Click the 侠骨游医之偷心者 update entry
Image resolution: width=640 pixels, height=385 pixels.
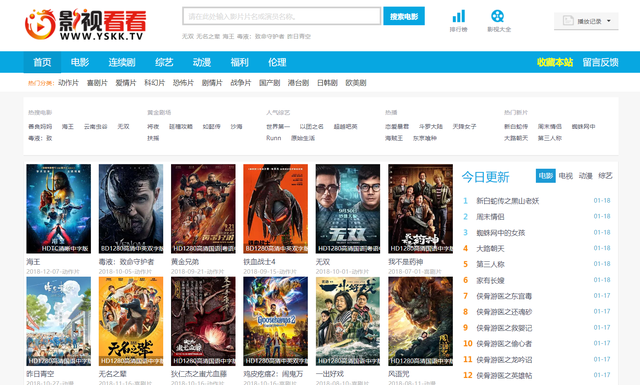(504, 344)
